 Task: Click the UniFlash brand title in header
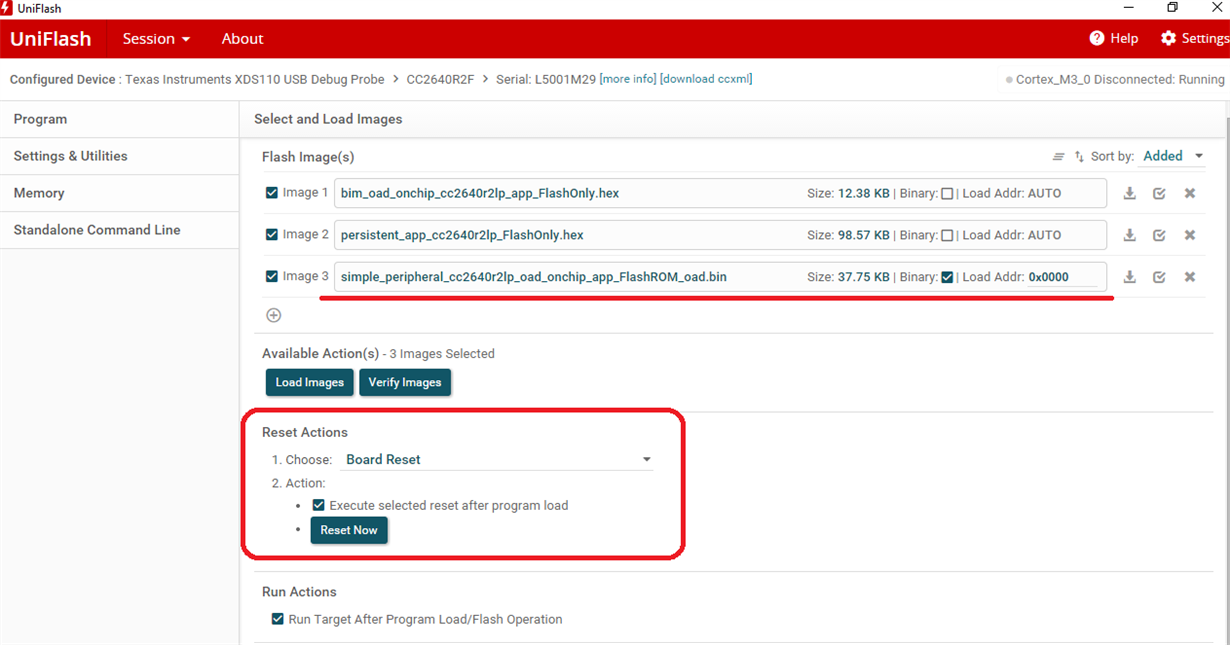pos(51,39)
